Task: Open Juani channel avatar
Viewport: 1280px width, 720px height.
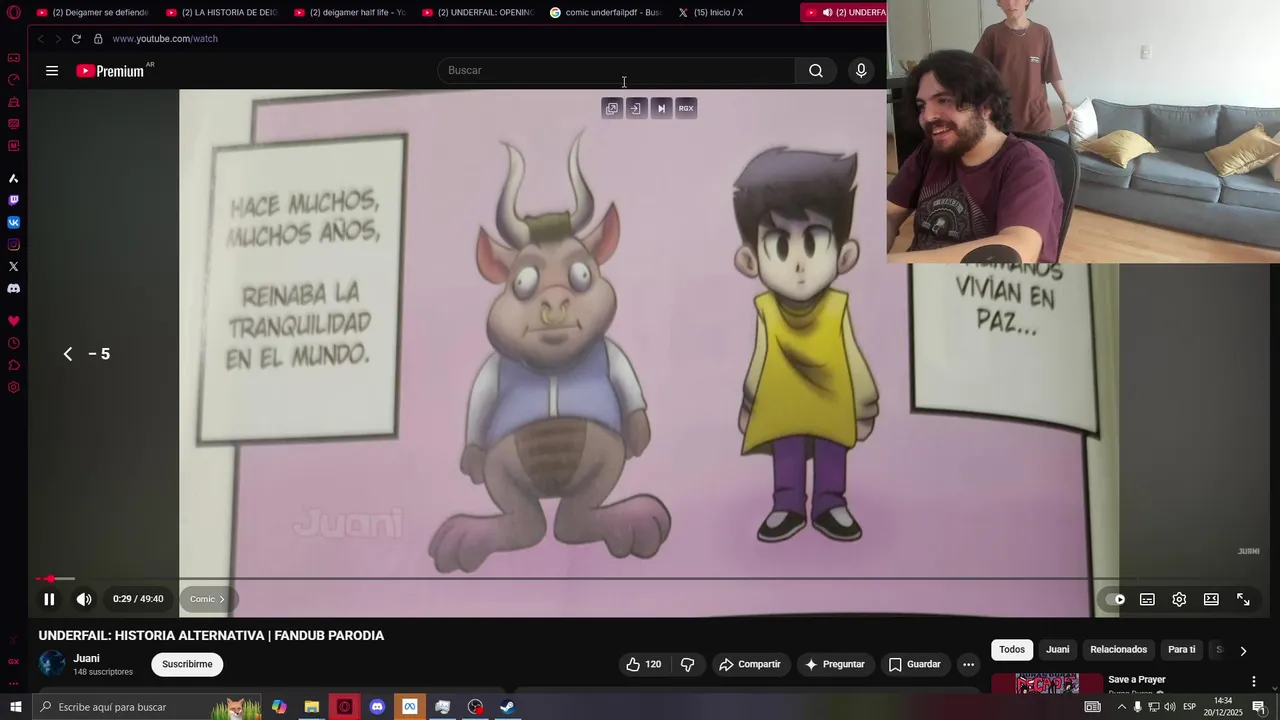Action: (52, 664)
